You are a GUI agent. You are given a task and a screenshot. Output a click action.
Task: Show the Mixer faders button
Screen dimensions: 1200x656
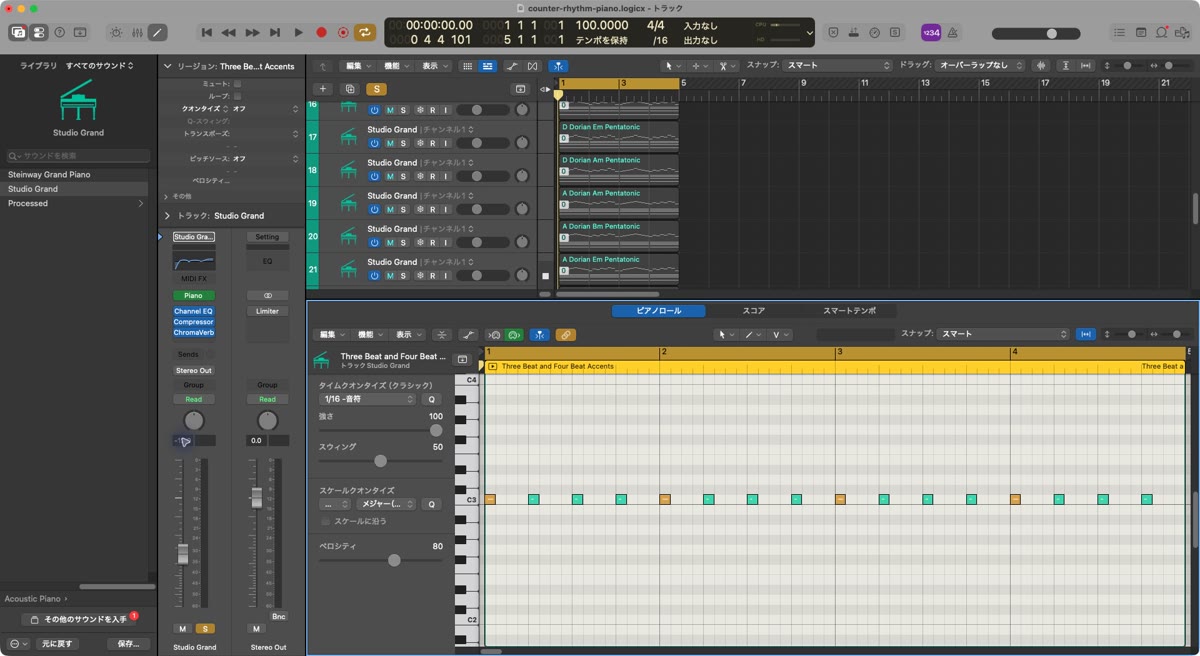[137, 32]
